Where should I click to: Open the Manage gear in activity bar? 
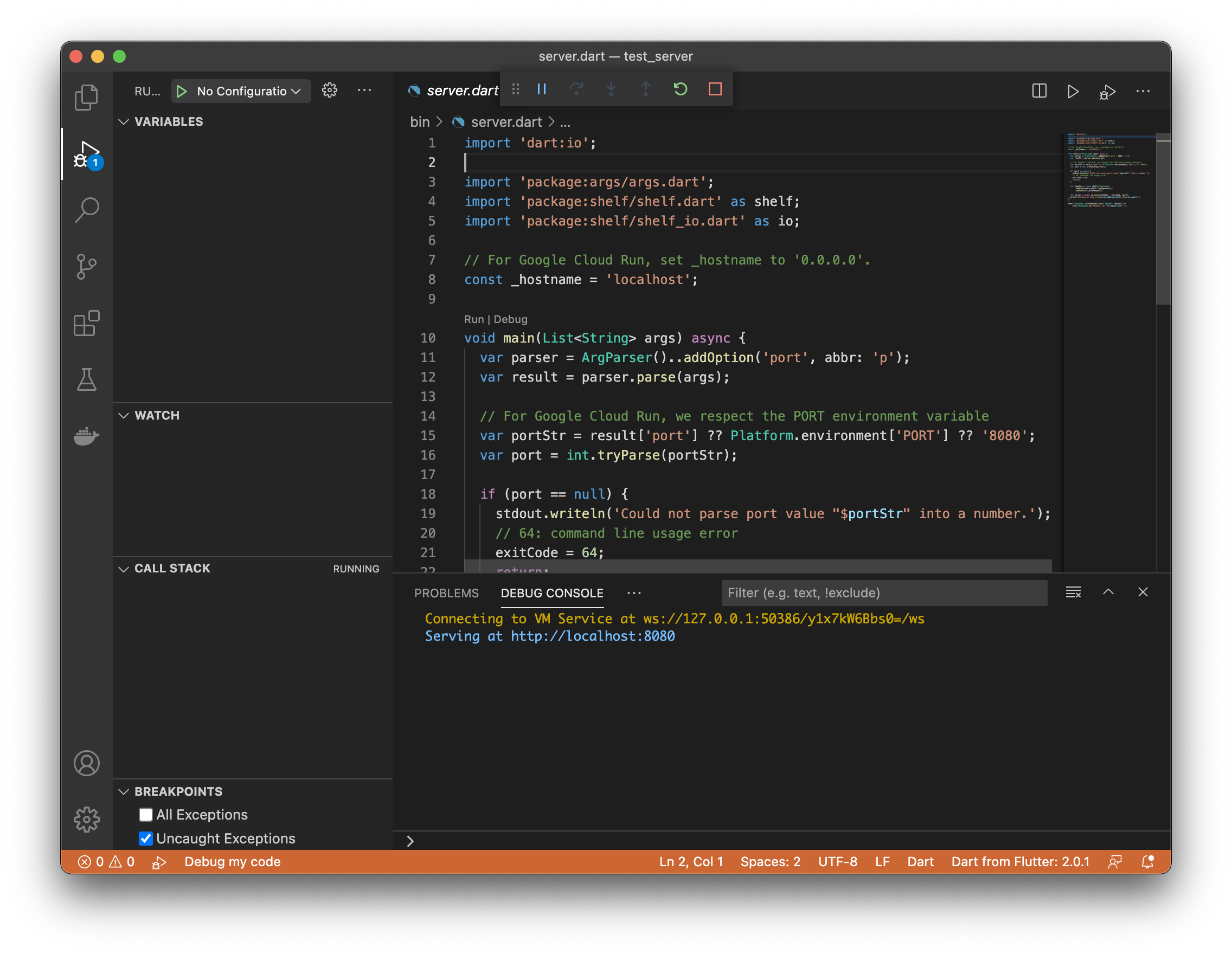click(x=86, y=818)
